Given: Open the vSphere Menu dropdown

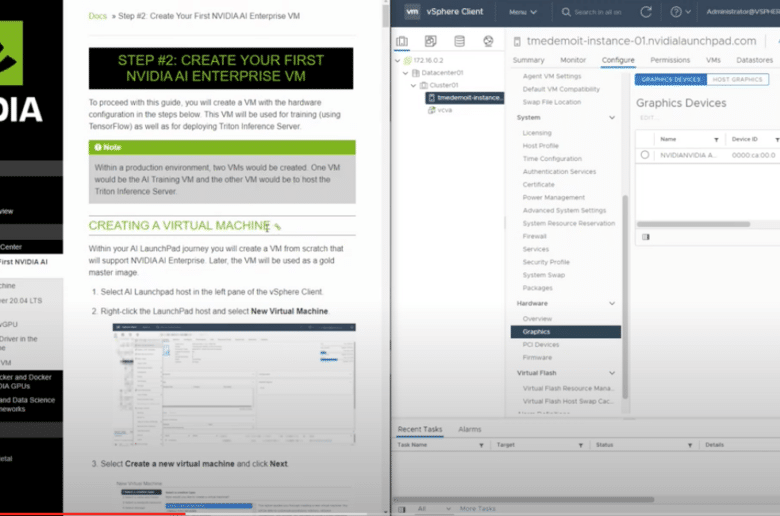Looking at the screenshot, I should click(523, 12).
